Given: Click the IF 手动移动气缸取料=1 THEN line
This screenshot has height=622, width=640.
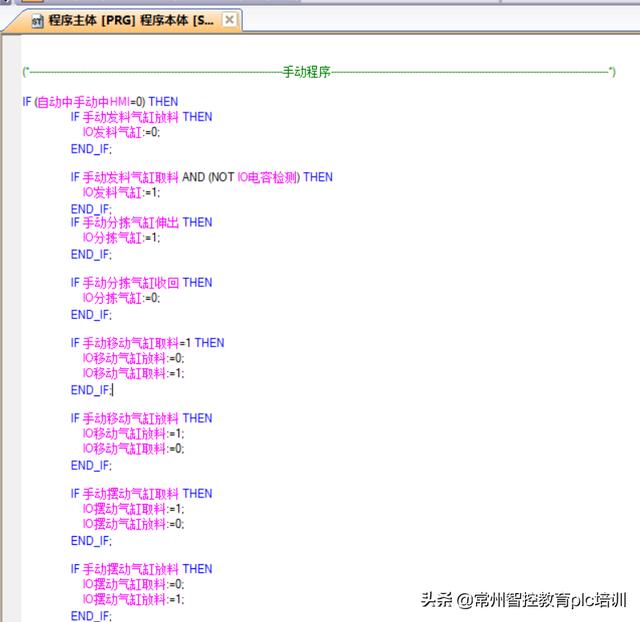Looking at the screenshot, I should 147,343.
